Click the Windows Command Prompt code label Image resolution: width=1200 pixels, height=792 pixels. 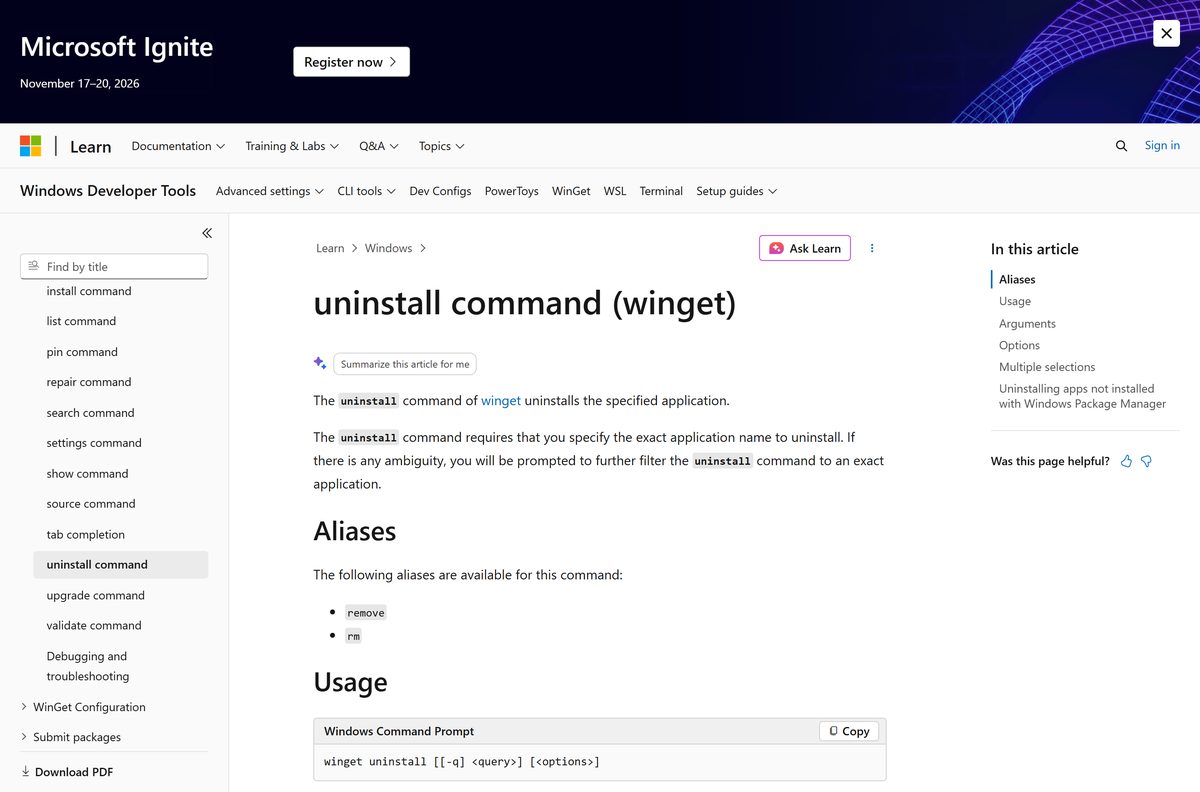coord(399,731)
